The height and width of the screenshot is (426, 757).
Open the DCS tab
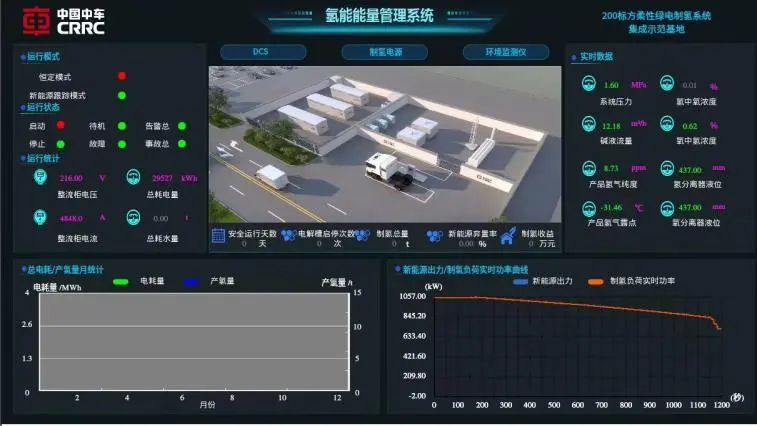tap(261, 52)
